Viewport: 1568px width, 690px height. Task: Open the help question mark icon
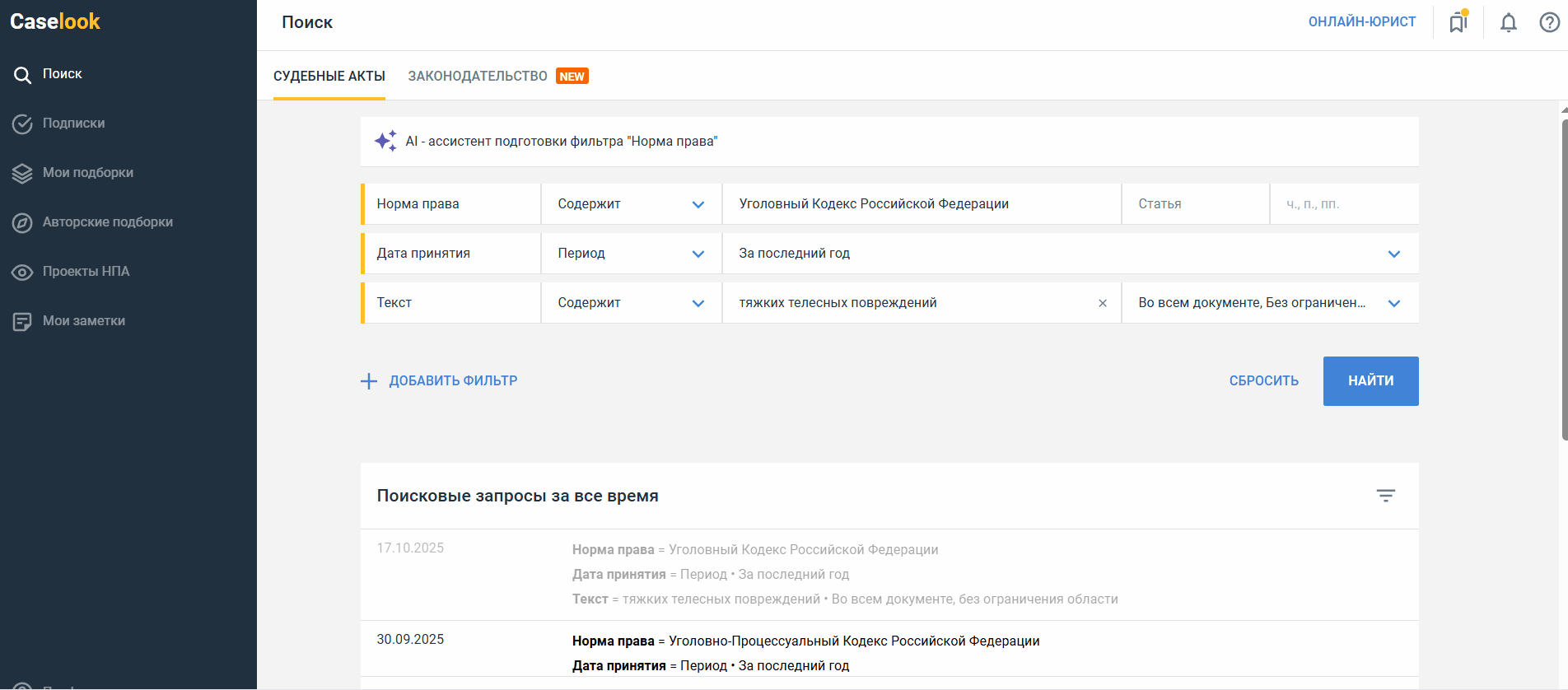[1549, 22]
